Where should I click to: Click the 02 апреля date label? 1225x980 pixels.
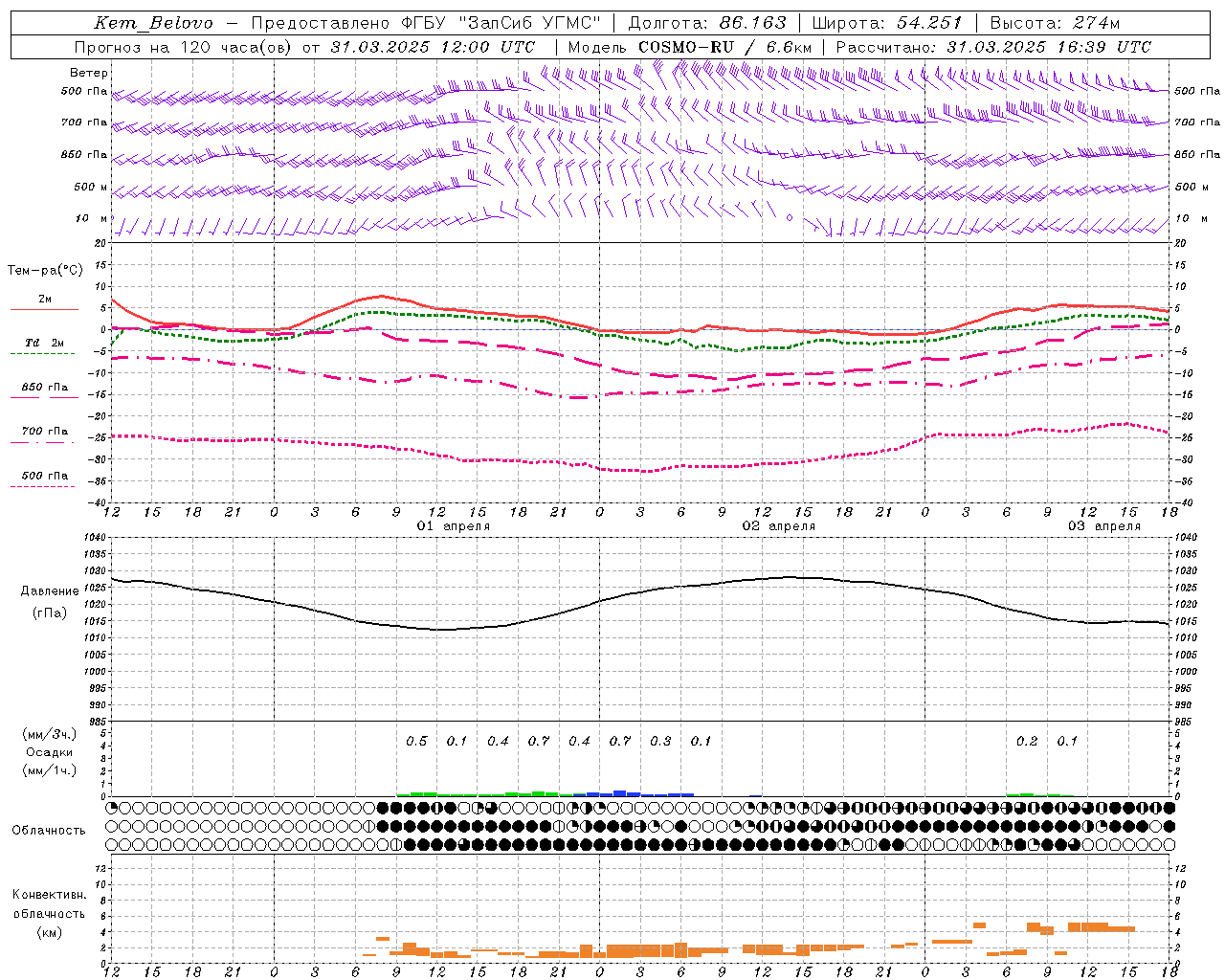[x=779, y=526]
